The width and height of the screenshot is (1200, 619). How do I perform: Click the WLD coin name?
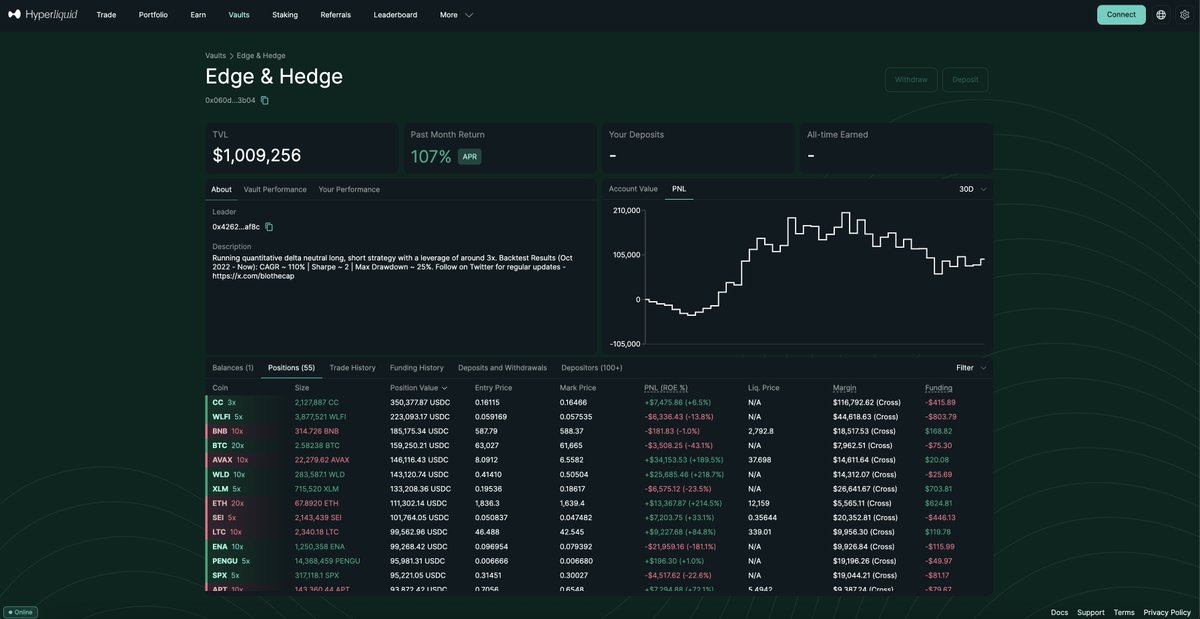click(220, 474)
